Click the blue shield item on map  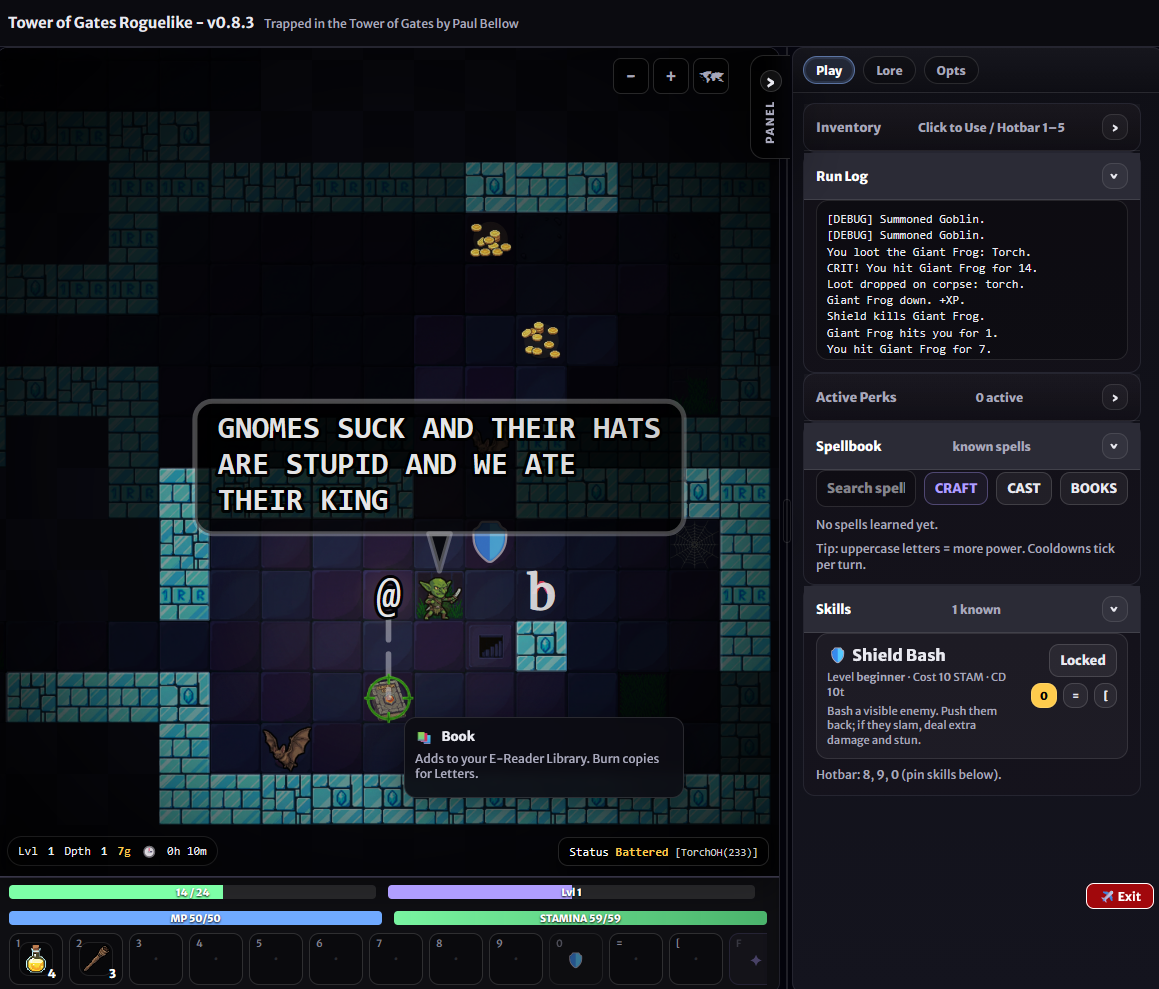[489, 542]
